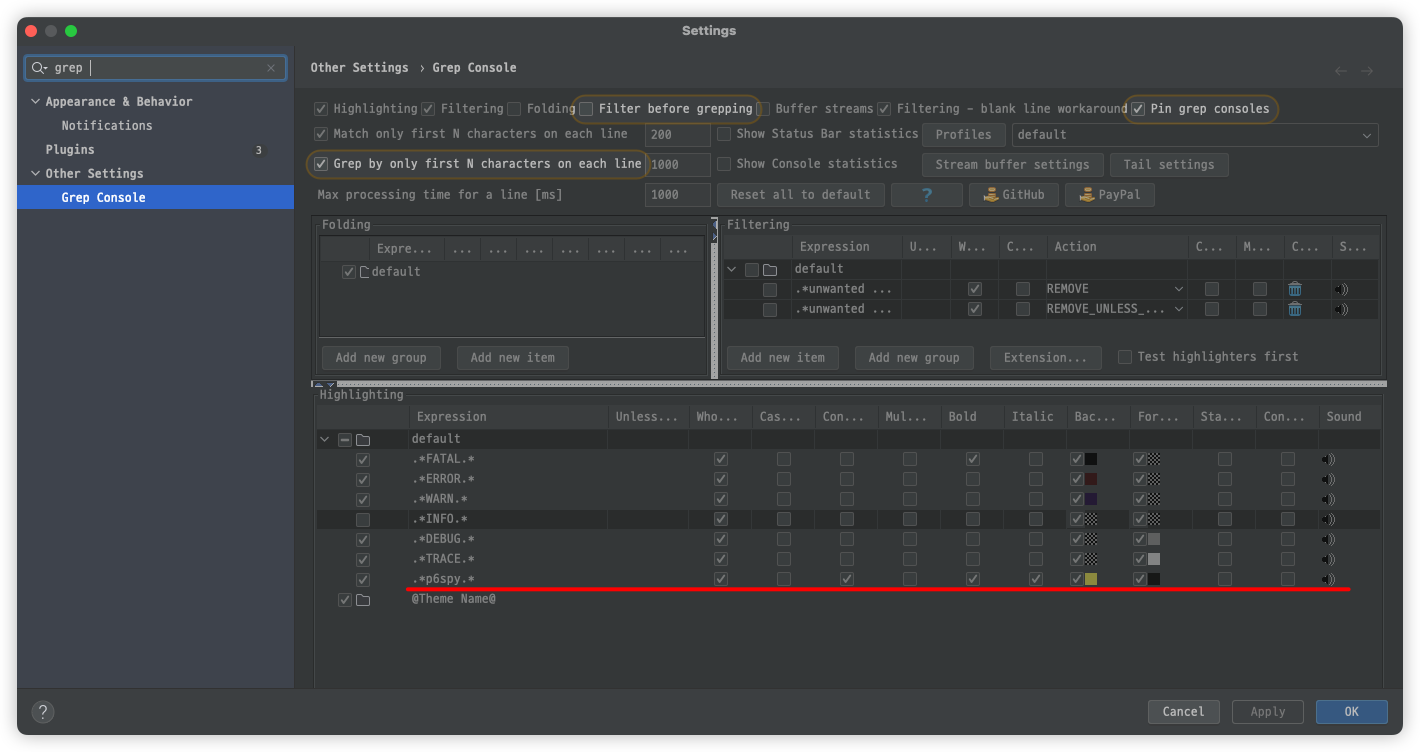Open the GitHub link button
This screenshot has height=752, width=1420.
[x=1014, y=195]
